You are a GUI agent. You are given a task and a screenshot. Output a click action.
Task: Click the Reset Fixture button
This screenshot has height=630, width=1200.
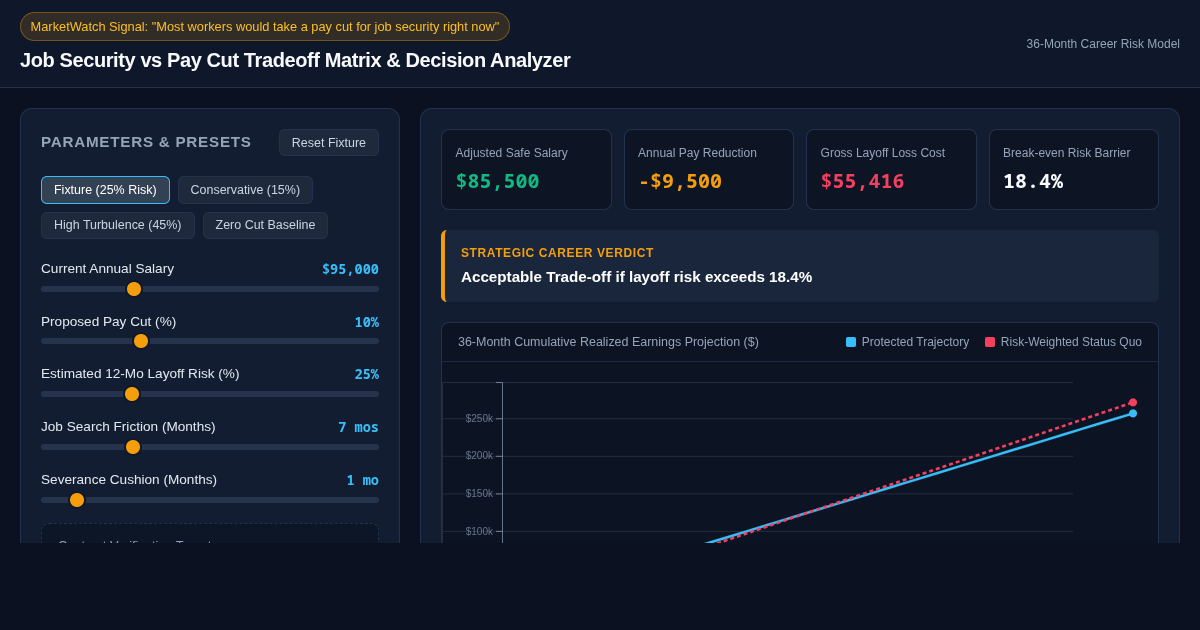point(329,143)
